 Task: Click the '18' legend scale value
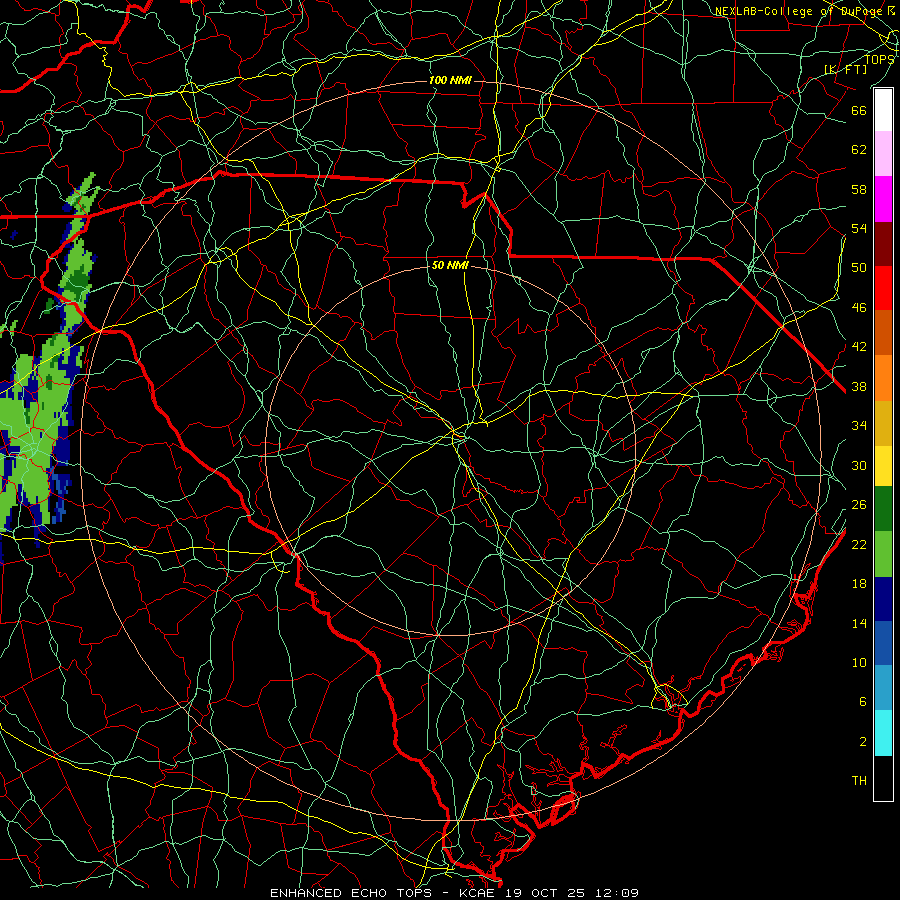click(859, 584)
